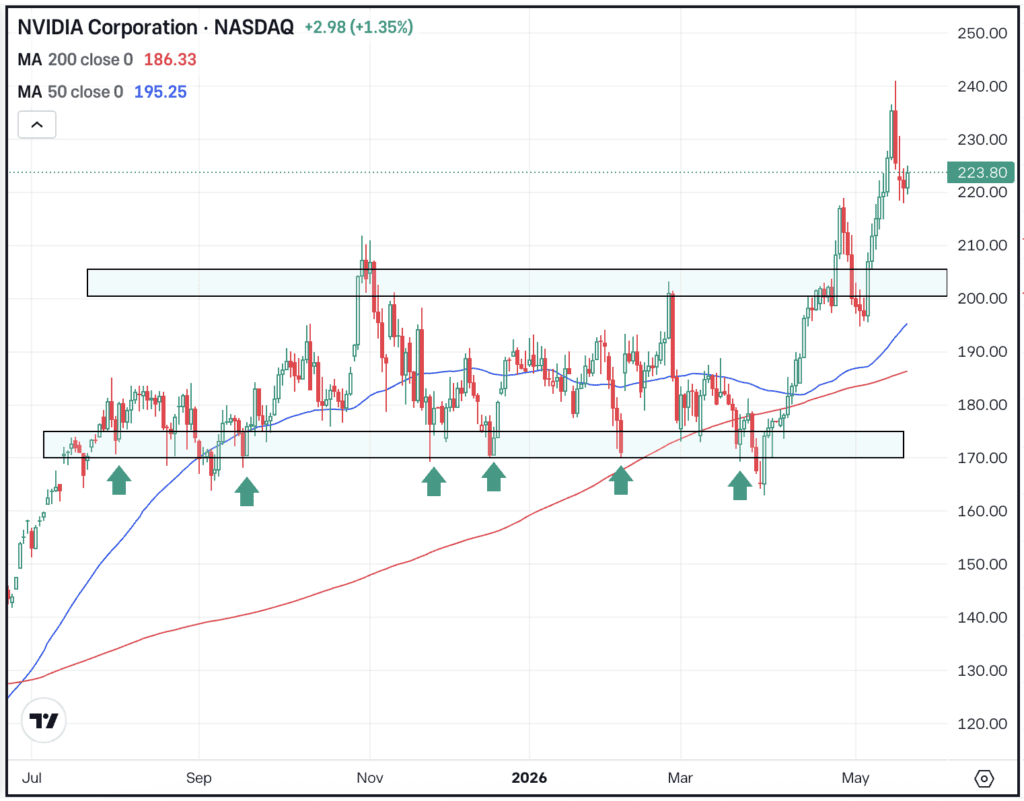Click the 150.00 price axis label

pyautogui.click(x=982, y=564)
